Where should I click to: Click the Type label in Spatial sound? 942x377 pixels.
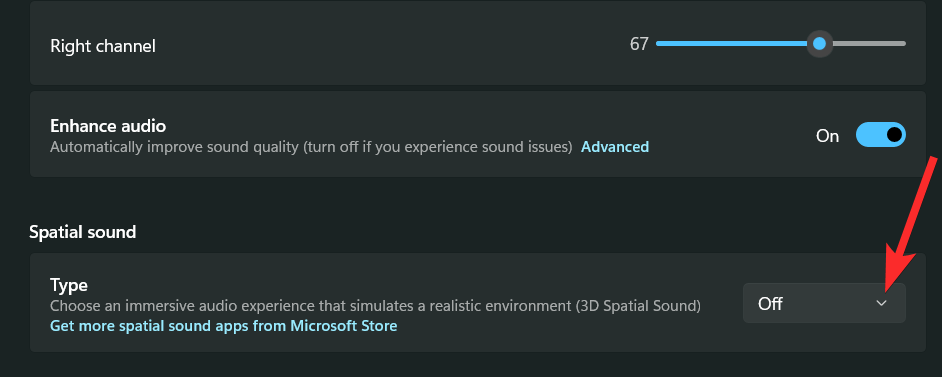(x=68, y=285)
